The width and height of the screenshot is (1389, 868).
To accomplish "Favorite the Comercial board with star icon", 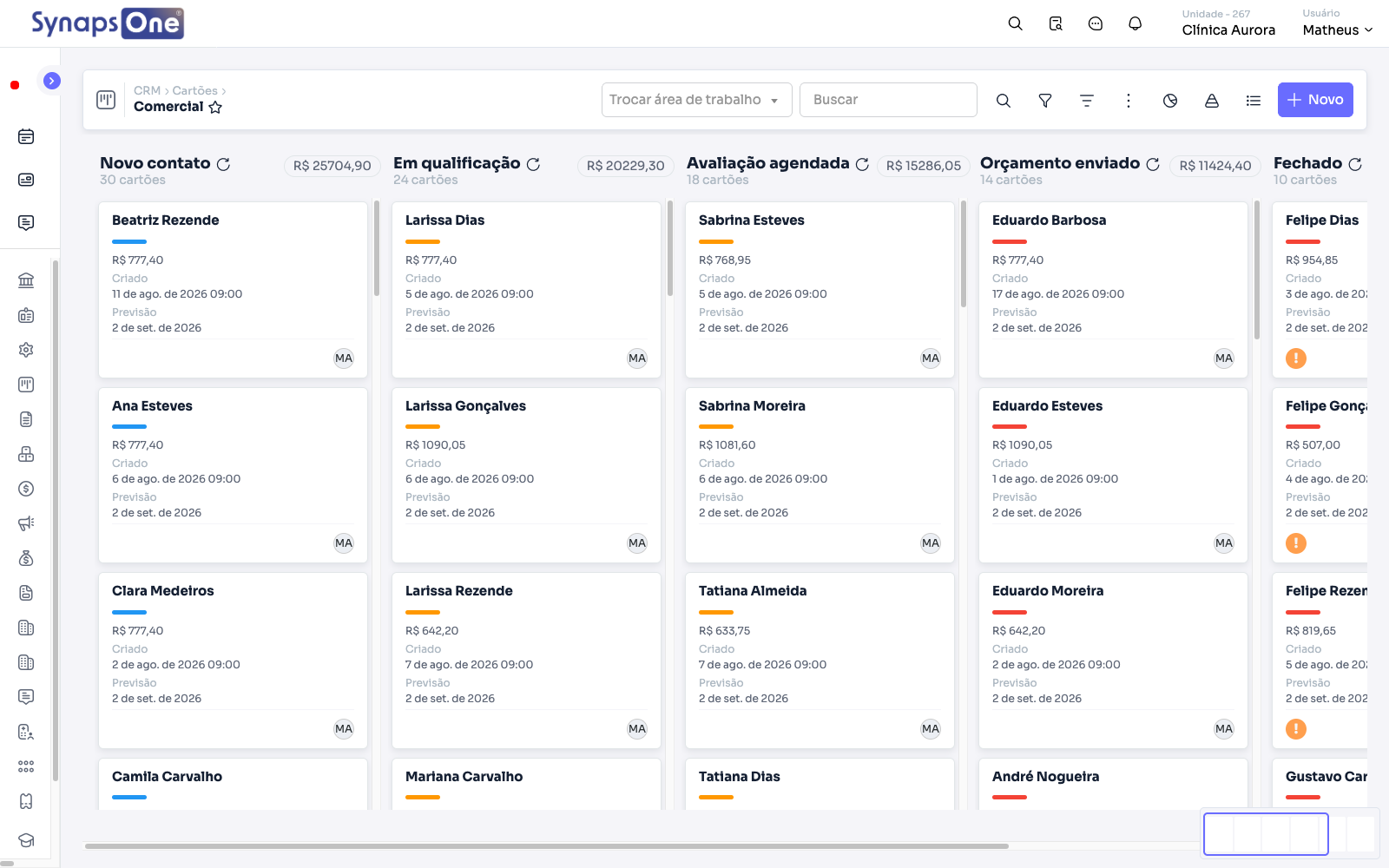I will click(215, 108).
